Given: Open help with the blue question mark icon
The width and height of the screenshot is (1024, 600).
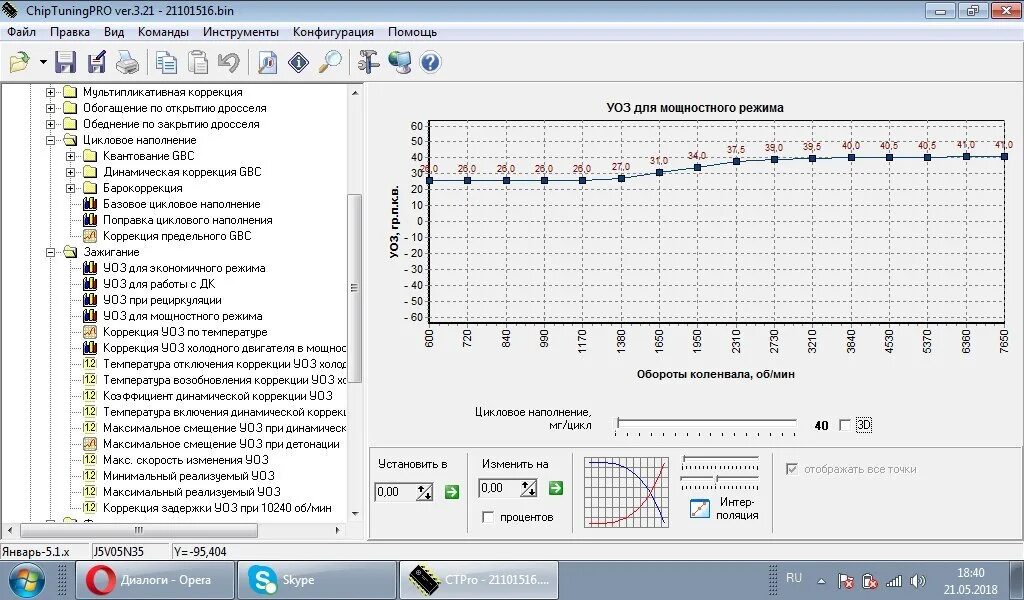Looking at the screenshot, I should pyautogui.click(x=430, y=63).
